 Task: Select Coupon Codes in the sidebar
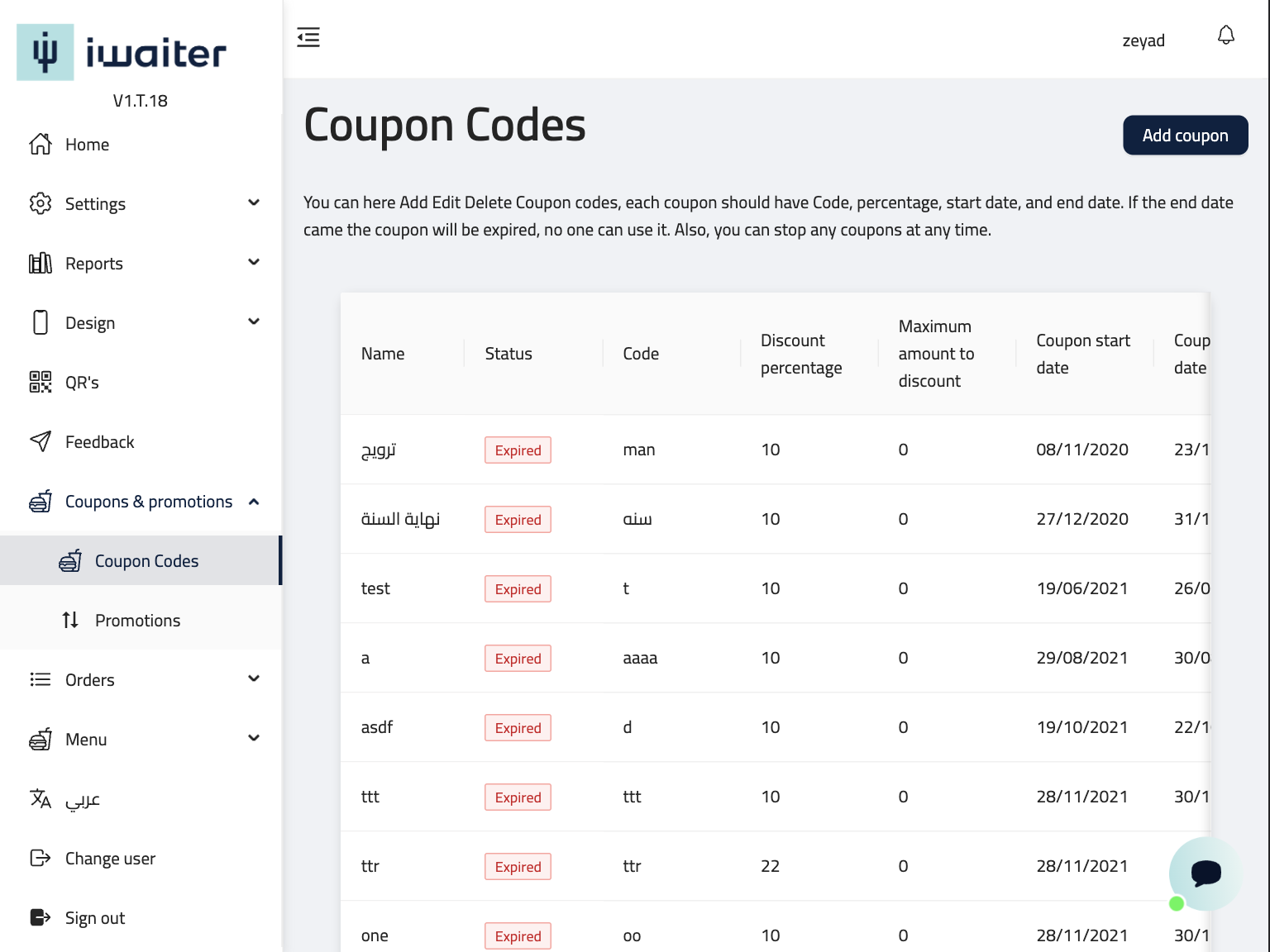146,561
